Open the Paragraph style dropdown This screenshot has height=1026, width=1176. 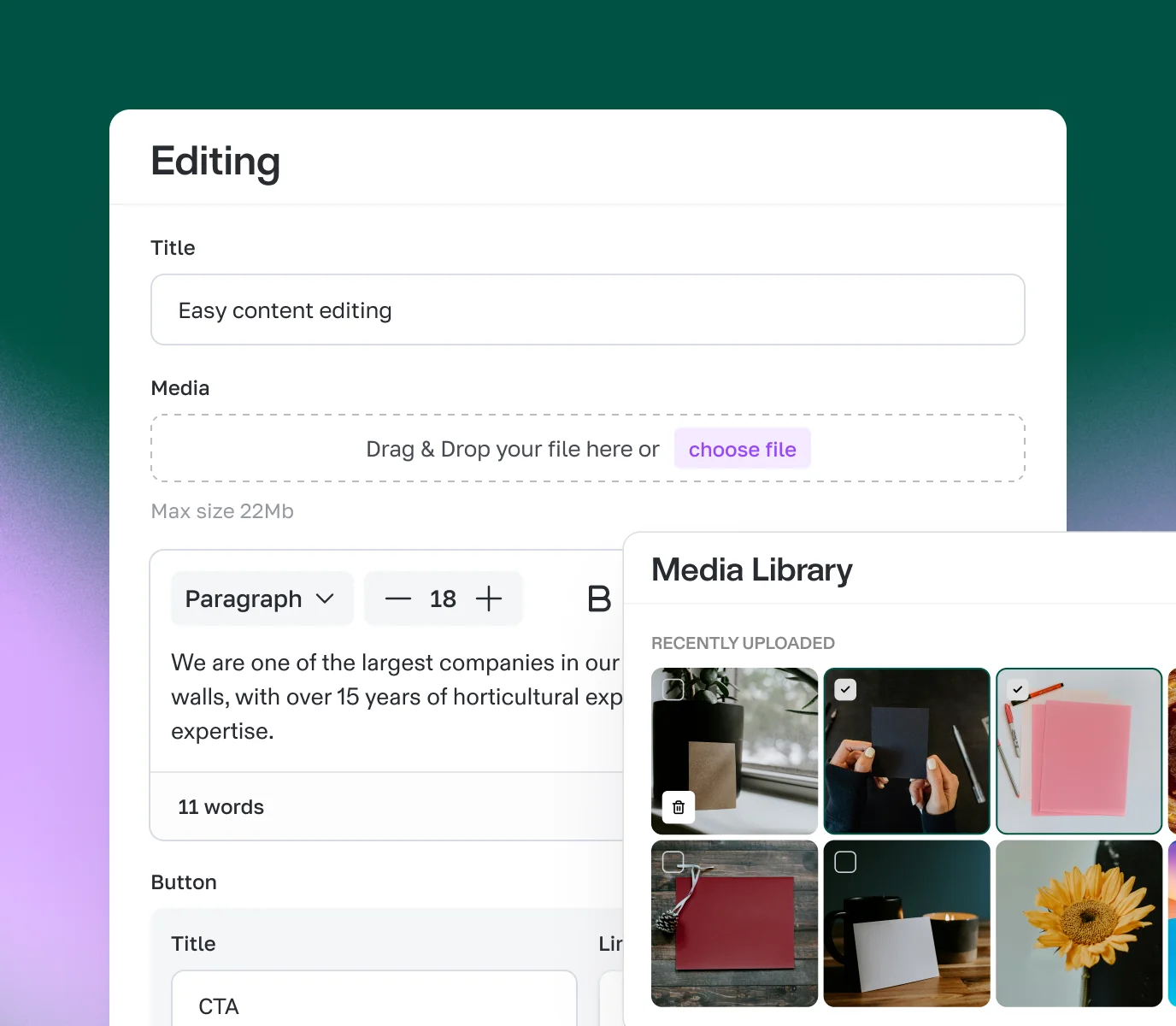pyautogui.click(x=262, y=599)
